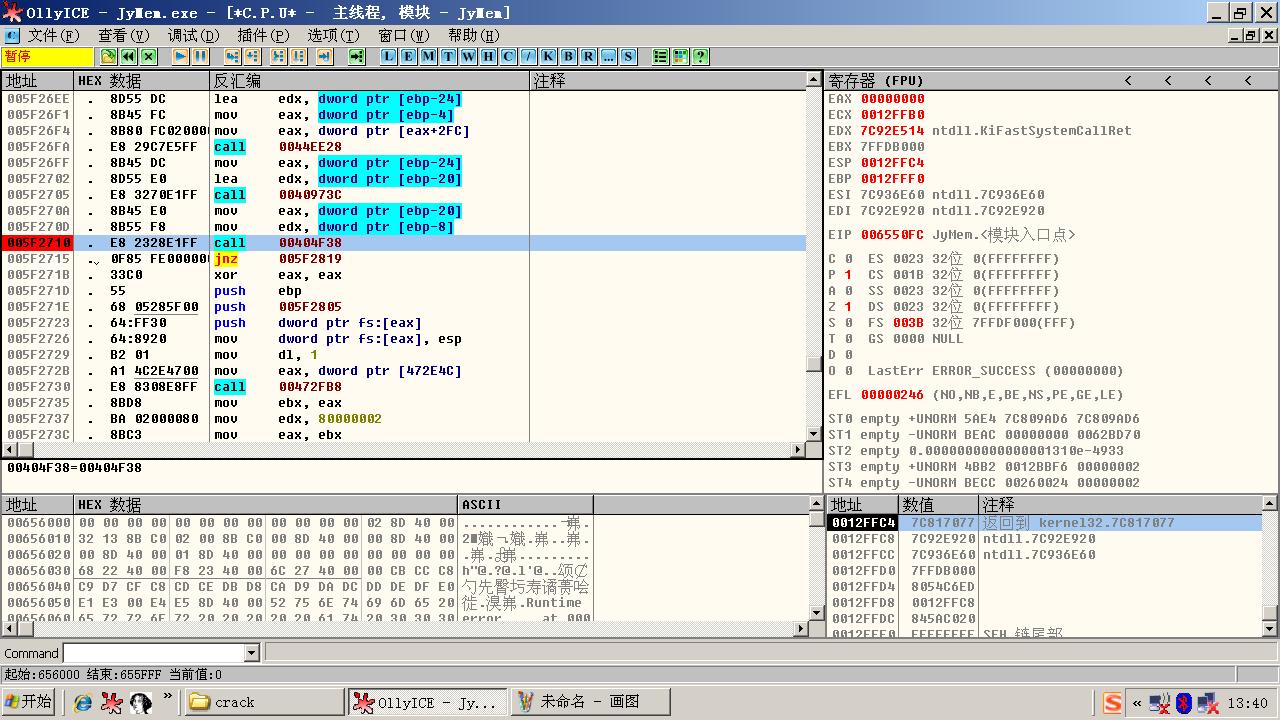Screen dimensions: 1280x720
Task: Show Source with S button
Action: [628, 57]
